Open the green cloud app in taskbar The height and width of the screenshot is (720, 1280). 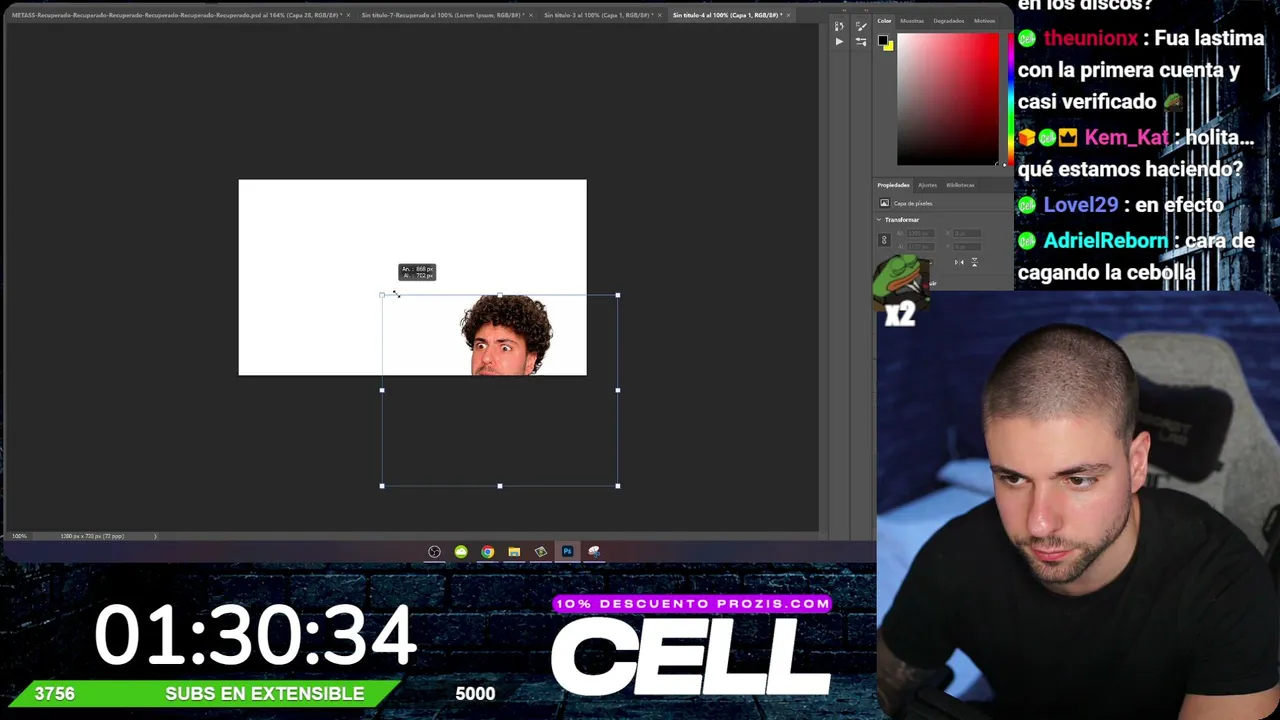coord(461,551)
